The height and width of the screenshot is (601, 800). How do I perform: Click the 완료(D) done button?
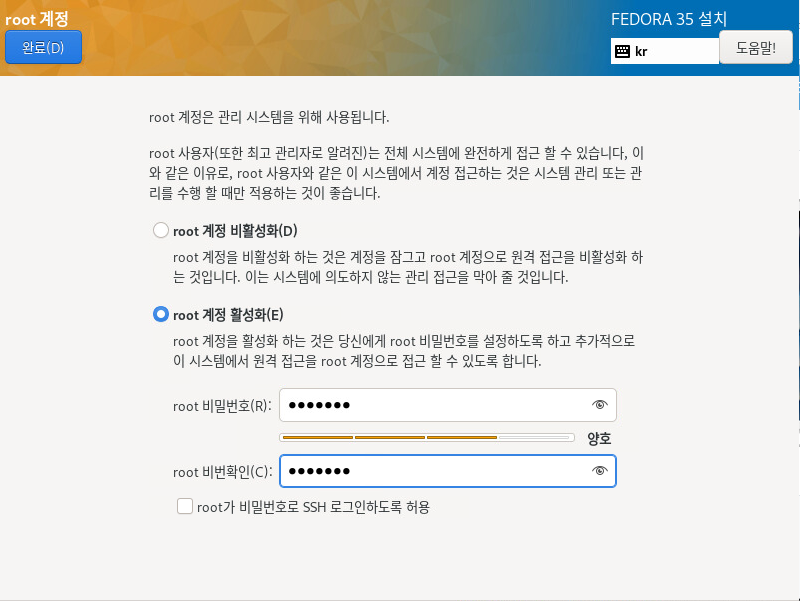tap(43, 47)
